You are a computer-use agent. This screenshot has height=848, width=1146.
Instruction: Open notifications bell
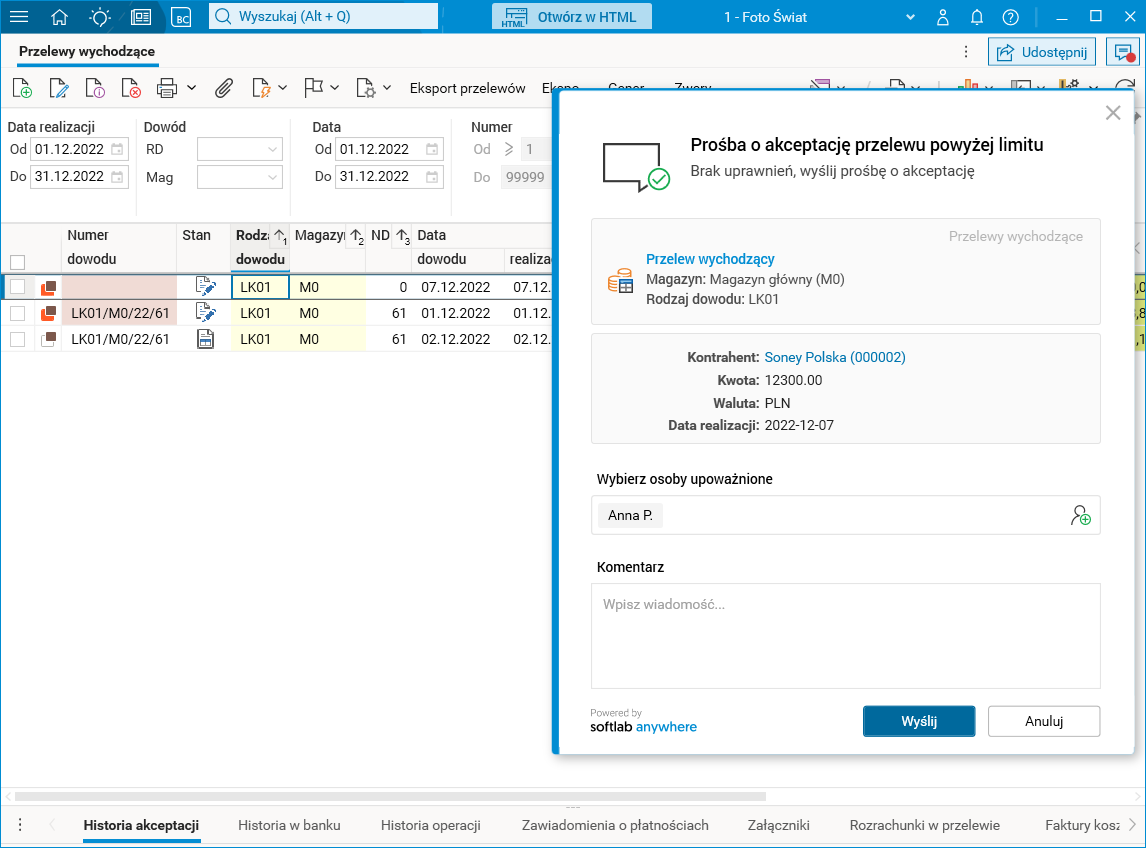pos(976,17)
